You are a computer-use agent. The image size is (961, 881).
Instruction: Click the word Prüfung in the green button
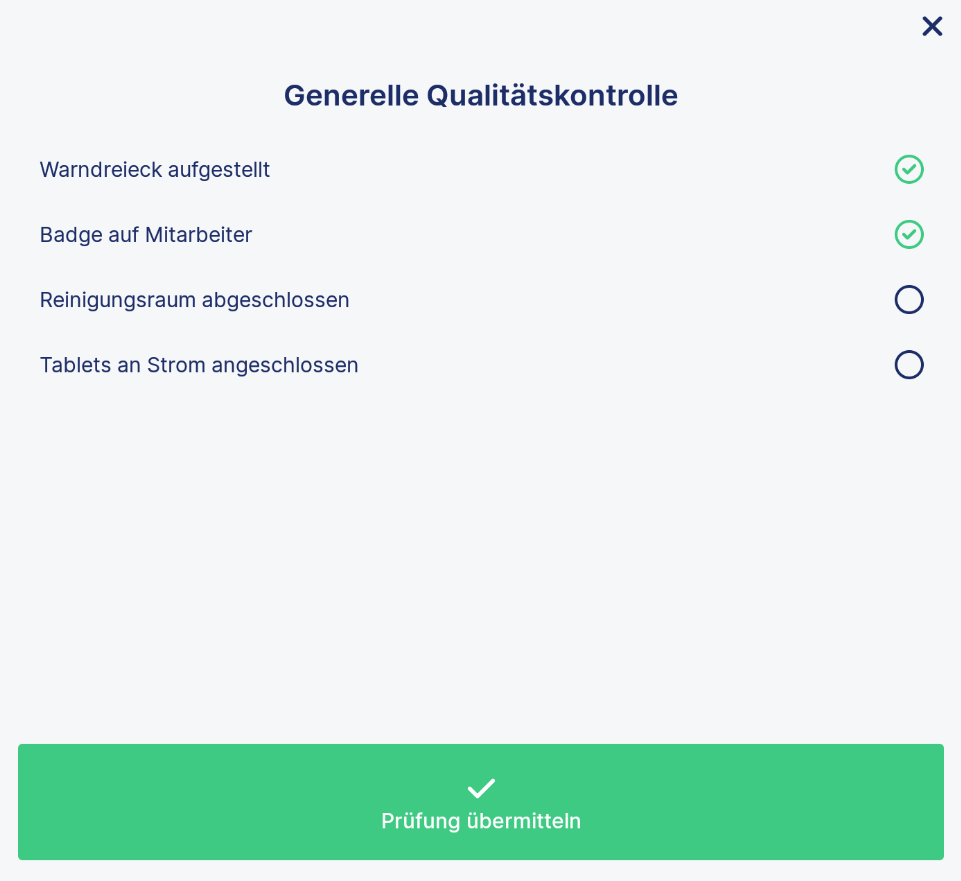tap(420, 822)
